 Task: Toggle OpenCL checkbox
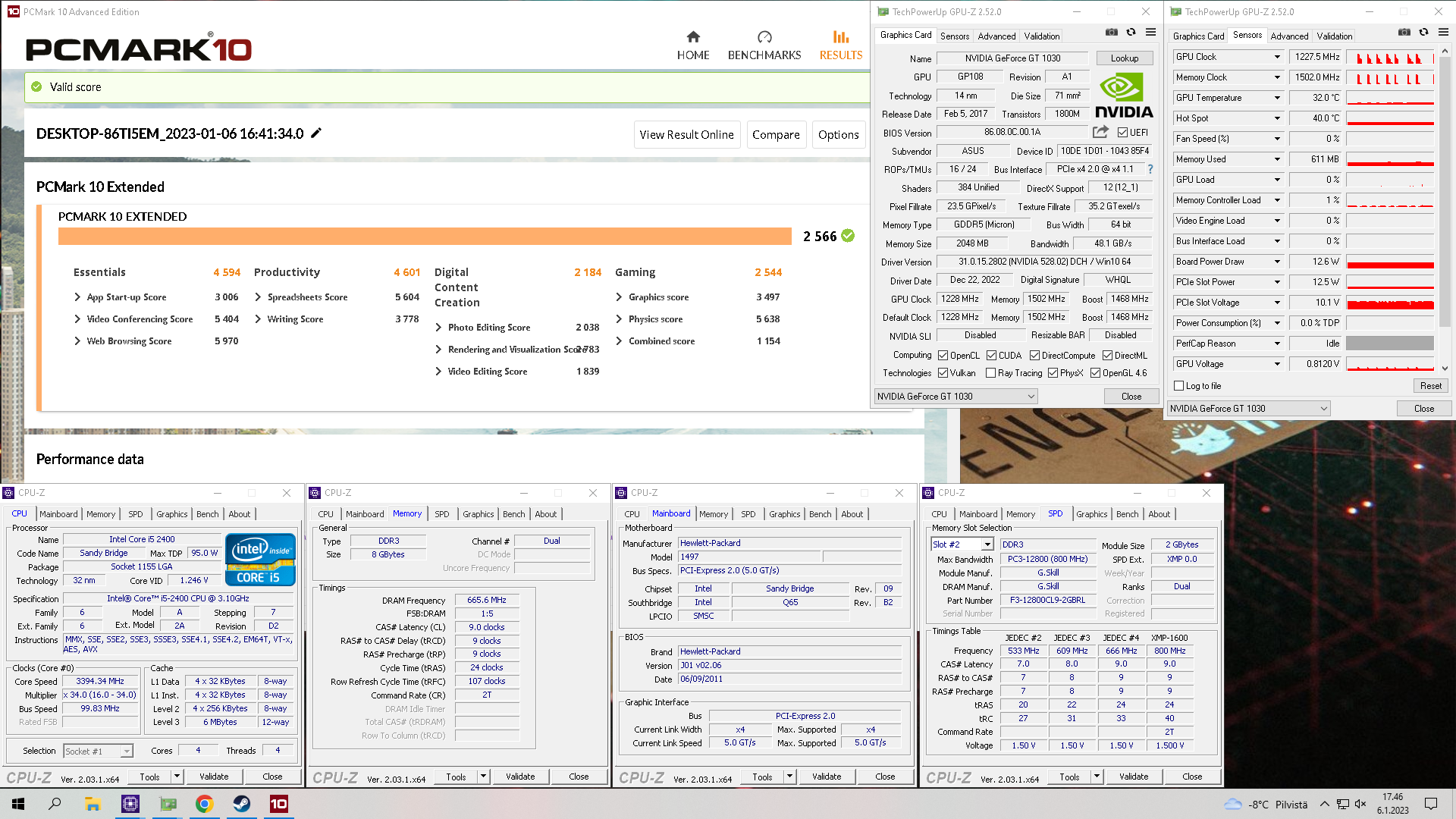(943, 356)
